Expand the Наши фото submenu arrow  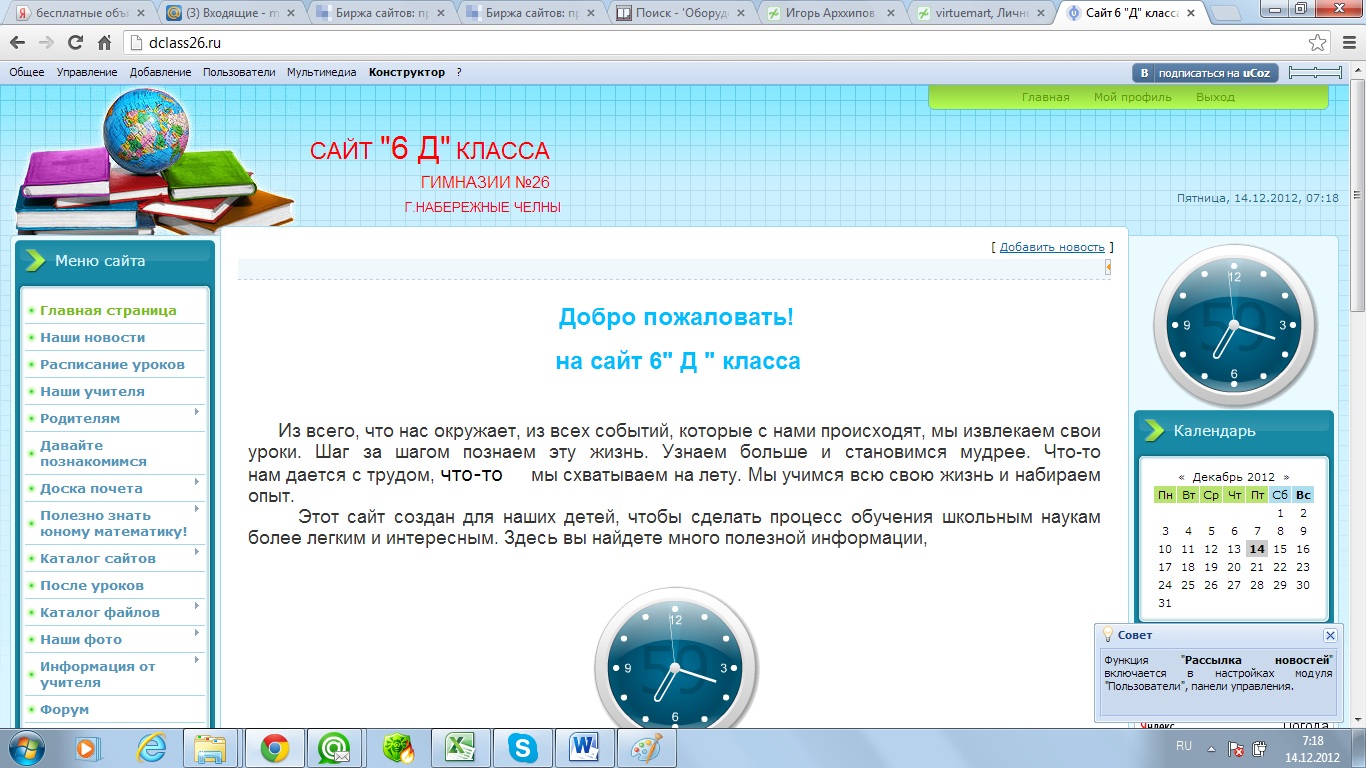coord(196,632)
